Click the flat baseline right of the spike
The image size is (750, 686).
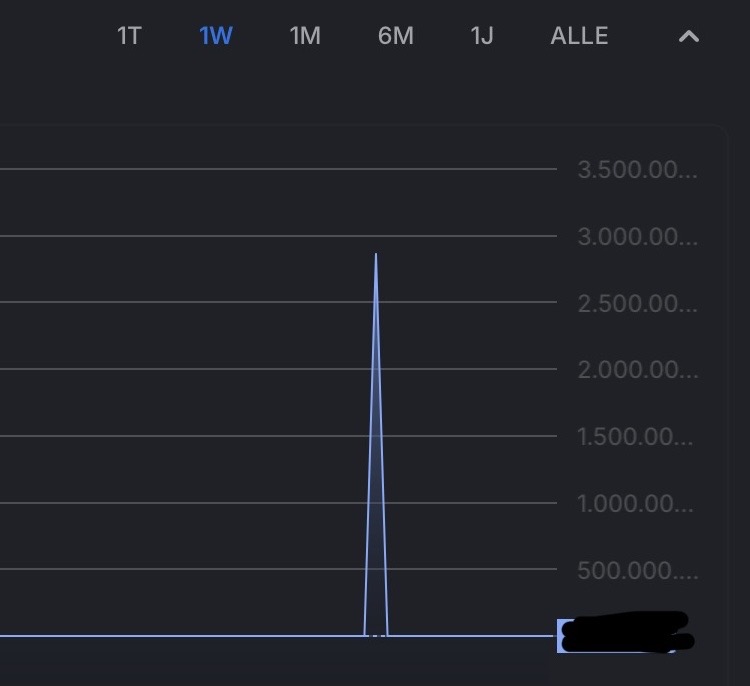(472, 636)
